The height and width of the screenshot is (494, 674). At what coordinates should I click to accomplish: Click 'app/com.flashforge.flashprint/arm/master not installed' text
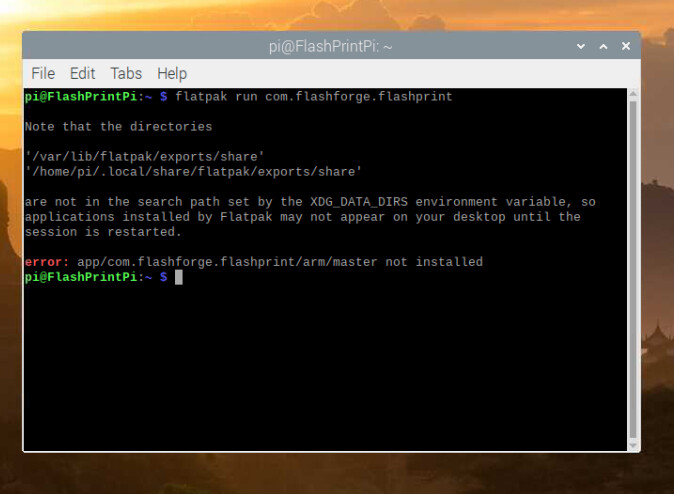(280, 262)
